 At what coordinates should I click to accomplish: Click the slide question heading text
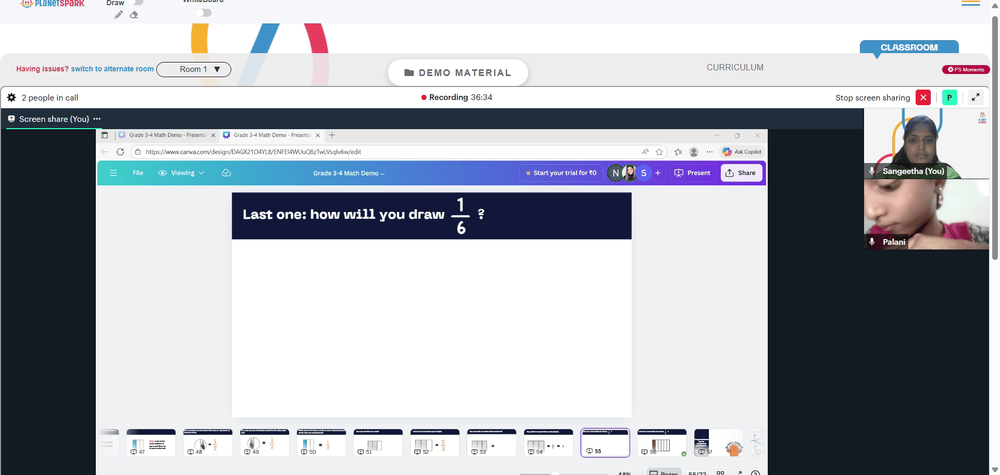(364, 215)
